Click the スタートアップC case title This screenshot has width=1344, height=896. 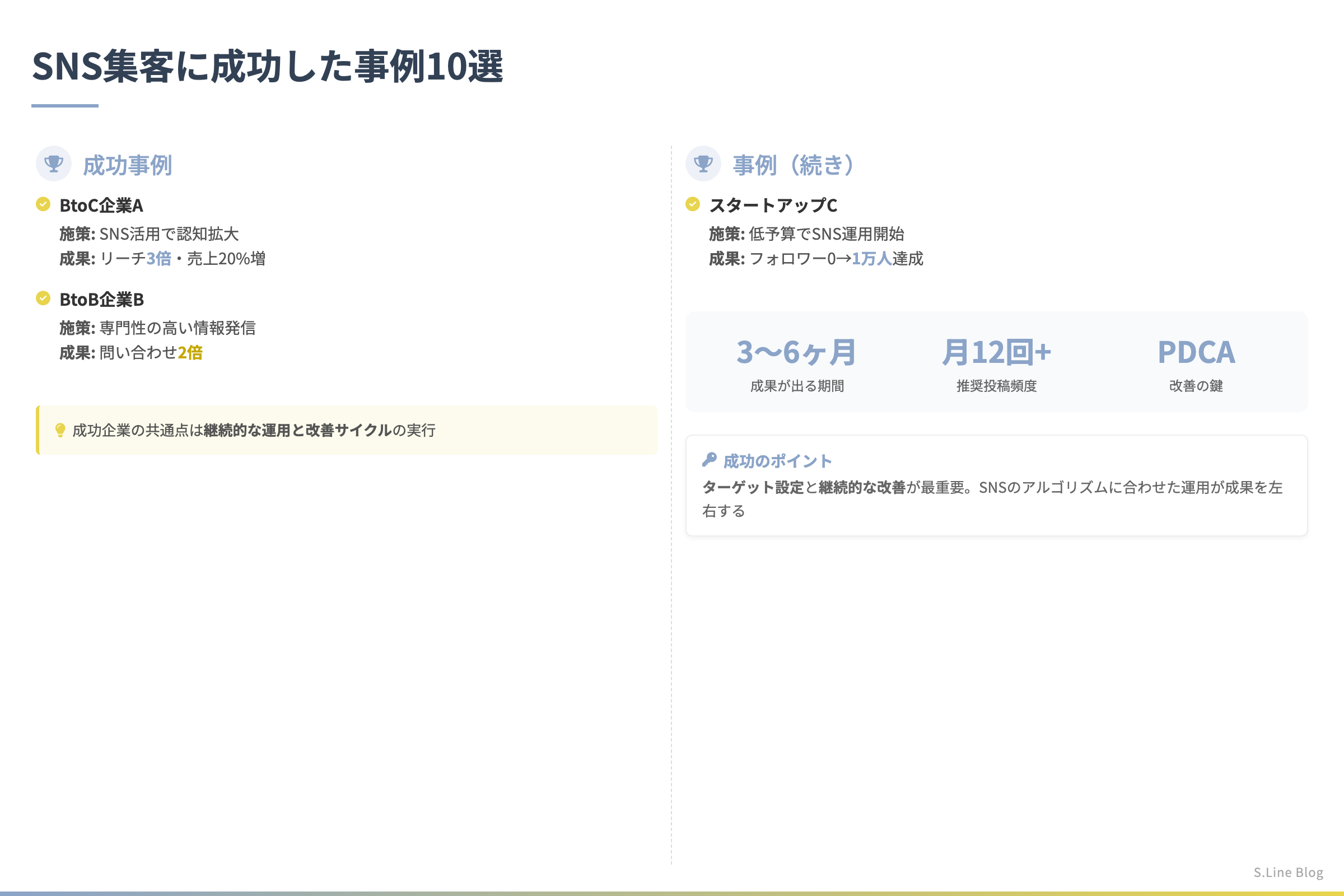tap(773, 205)
